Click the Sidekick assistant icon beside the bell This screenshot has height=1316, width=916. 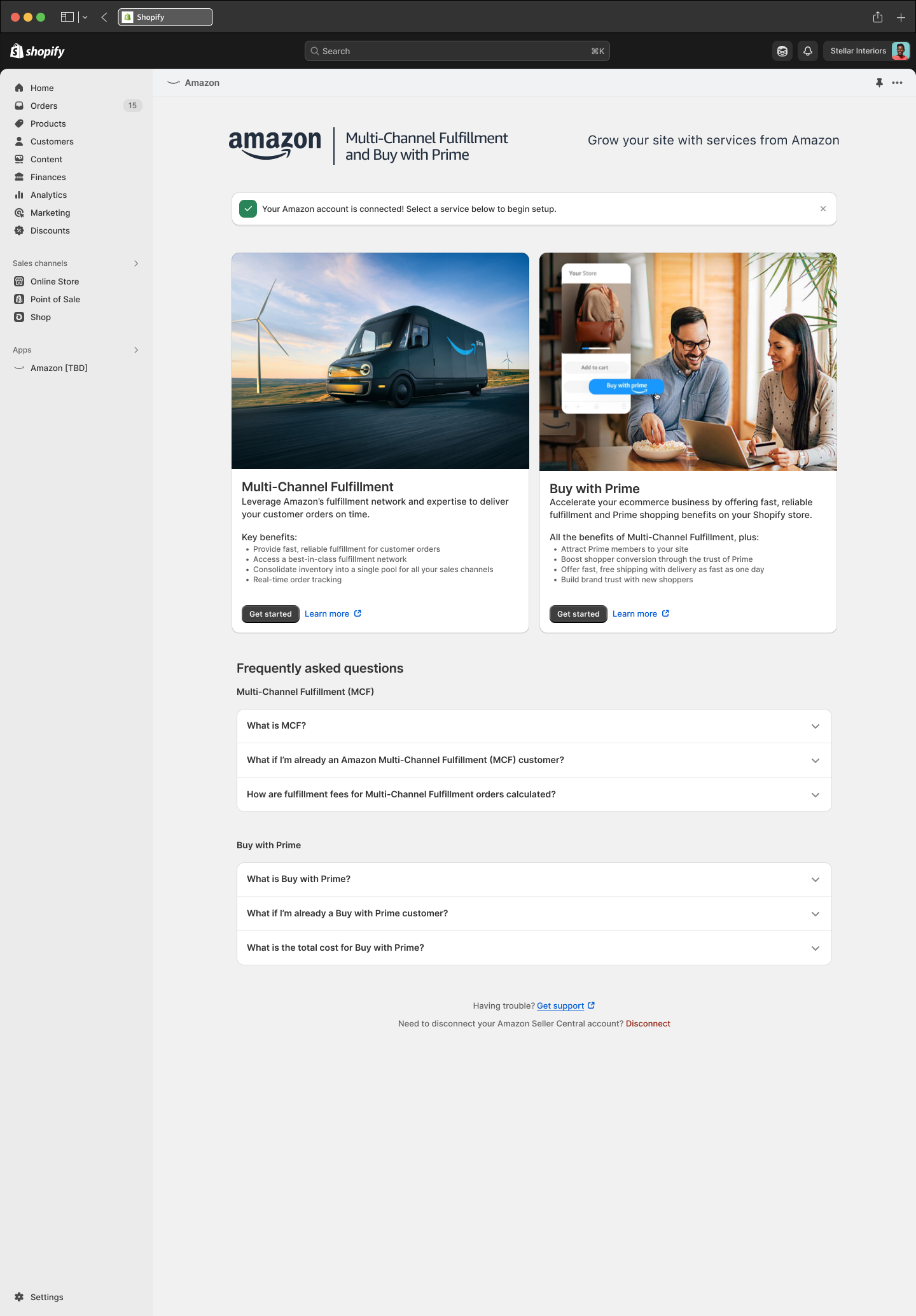(782, 51)
